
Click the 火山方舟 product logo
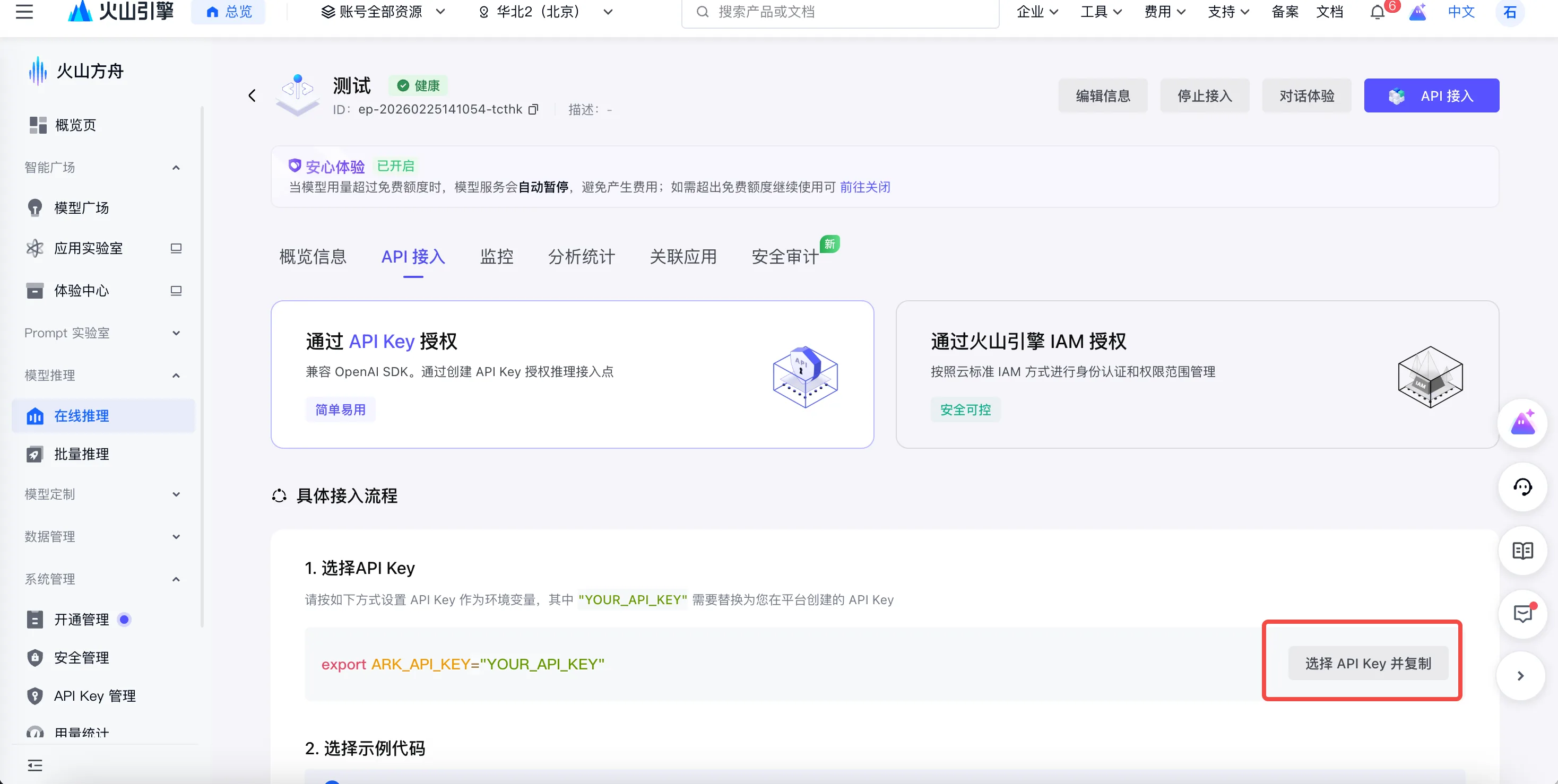click(x=75, y=71)
